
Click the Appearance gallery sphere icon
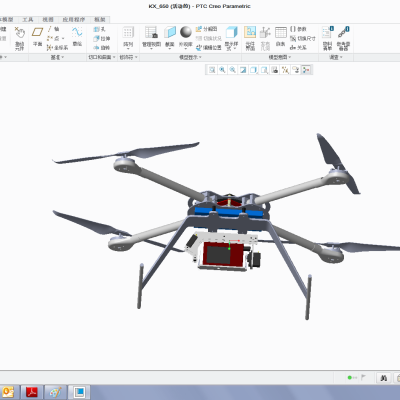point(186,37)
